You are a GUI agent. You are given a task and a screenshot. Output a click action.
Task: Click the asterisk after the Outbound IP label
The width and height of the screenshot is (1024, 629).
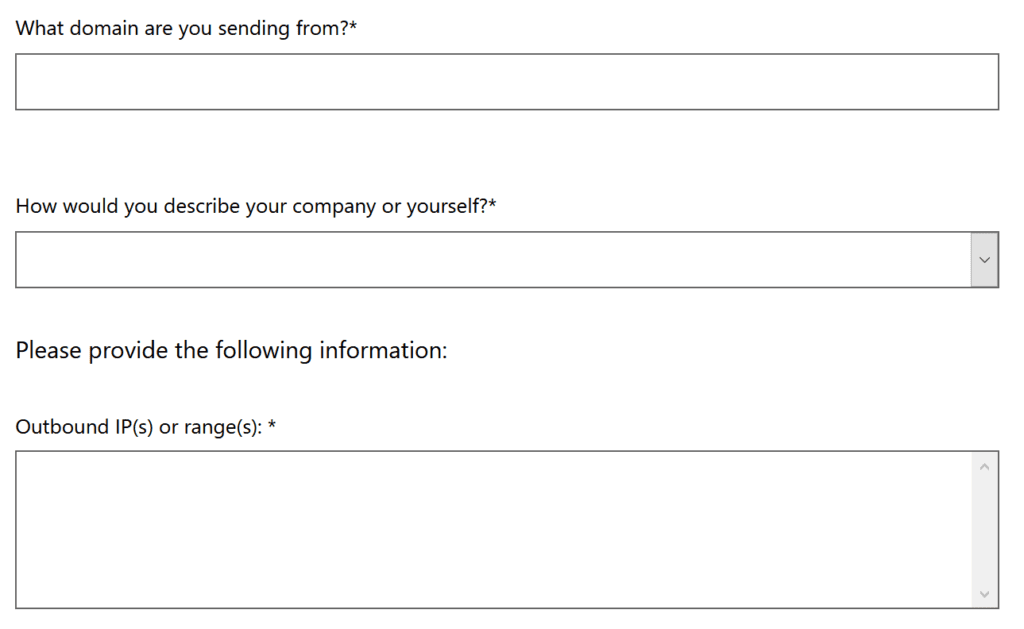pos(272,426)
